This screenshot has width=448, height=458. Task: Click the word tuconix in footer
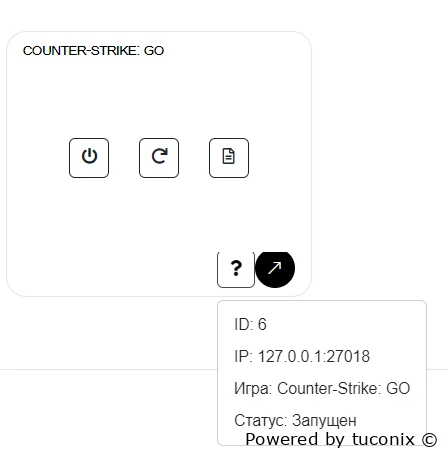[x=383, y=439]
